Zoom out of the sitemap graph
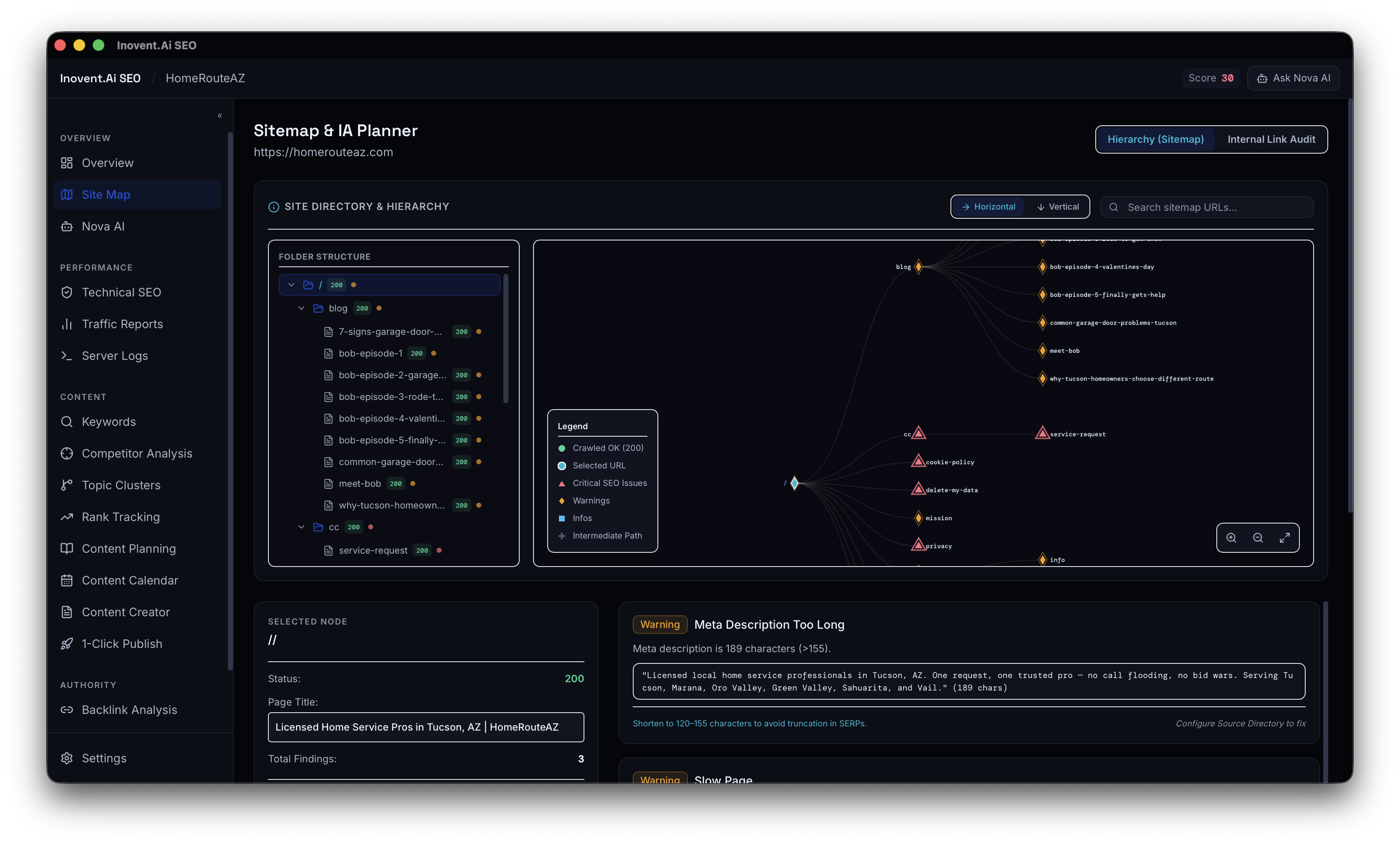Viewport: 1400px width, 845px height. pos(1257,538)
